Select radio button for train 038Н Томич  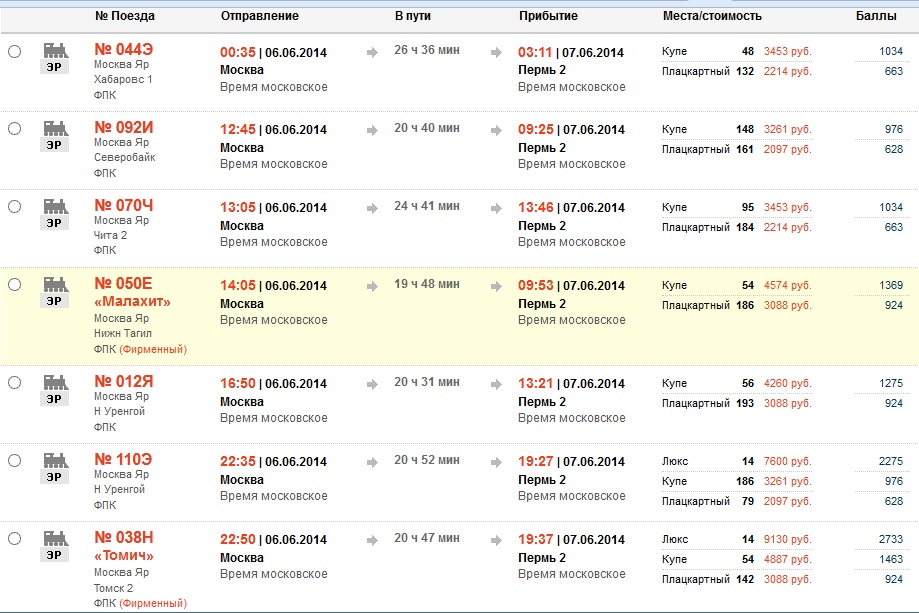pyautogui.click(x=14, y=539)
